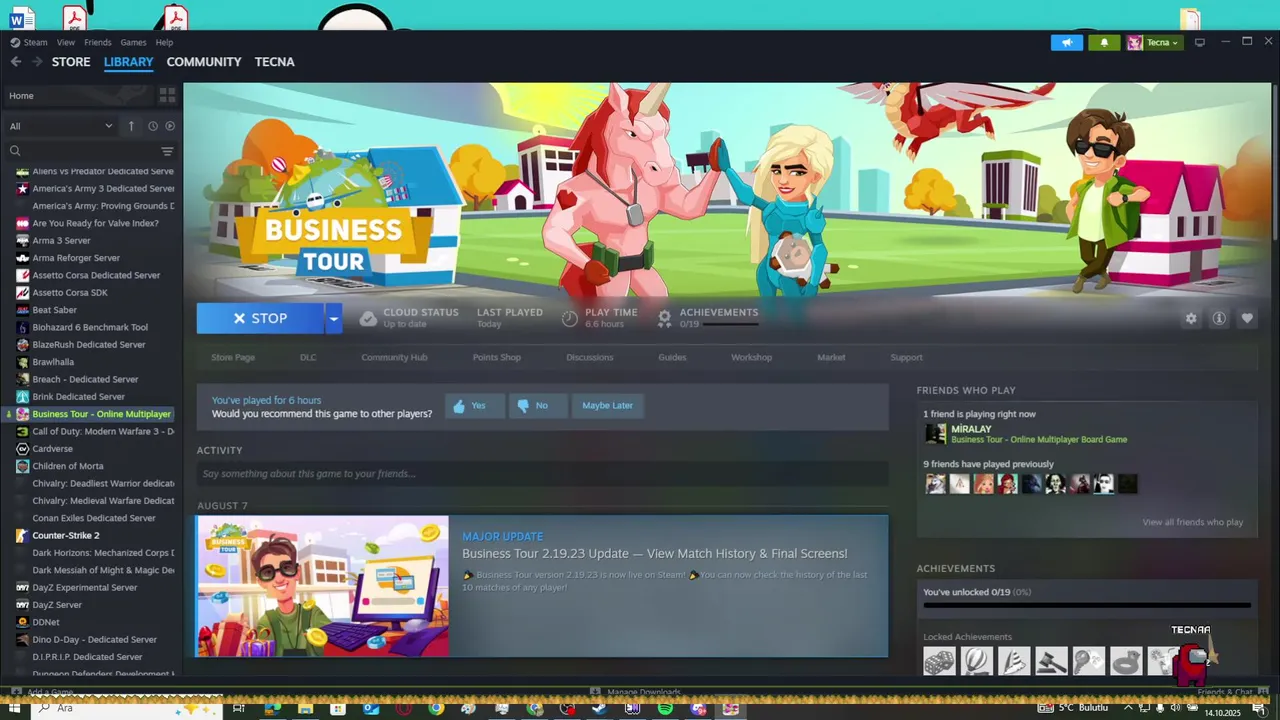Open the dice locked achievement icon
Viewport: 1280px width, 720px height.
[939, 661]
